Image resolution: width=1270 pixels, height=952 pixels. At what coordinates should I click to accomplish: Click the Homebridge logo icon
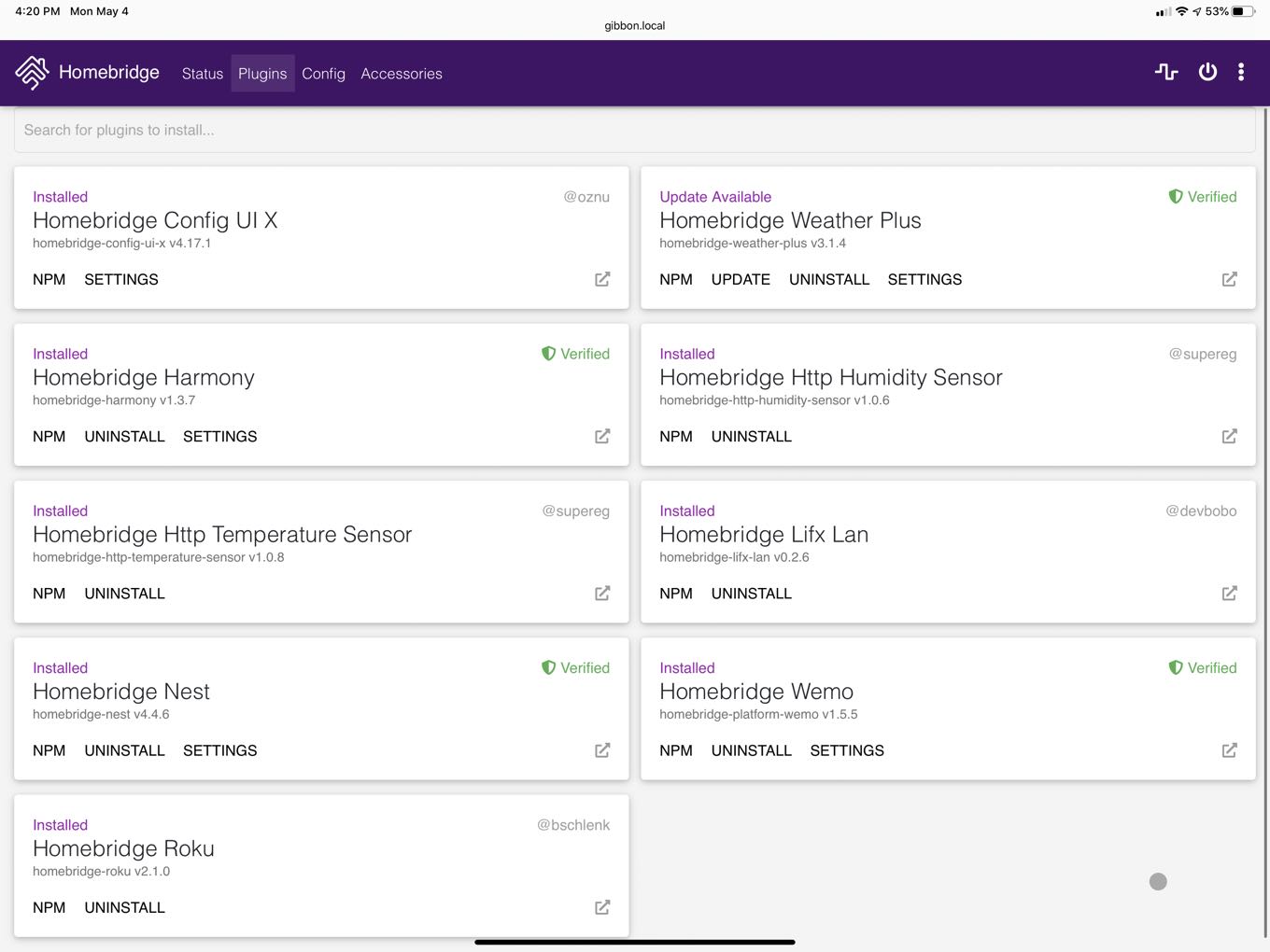[32, 73]
